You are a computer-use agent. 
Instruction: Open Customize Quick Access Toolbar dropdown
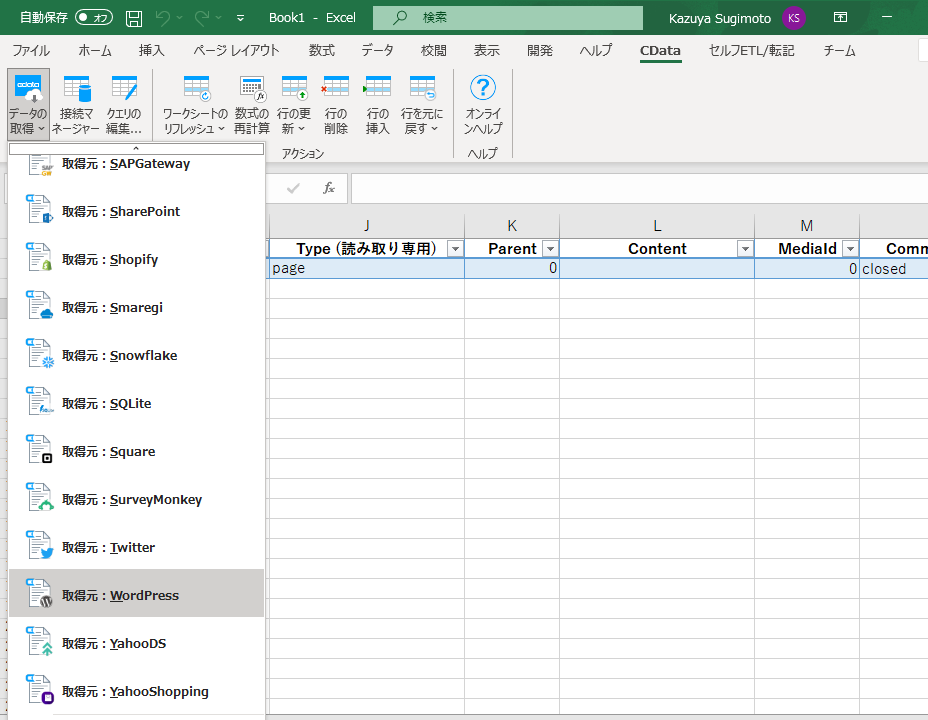240,18
